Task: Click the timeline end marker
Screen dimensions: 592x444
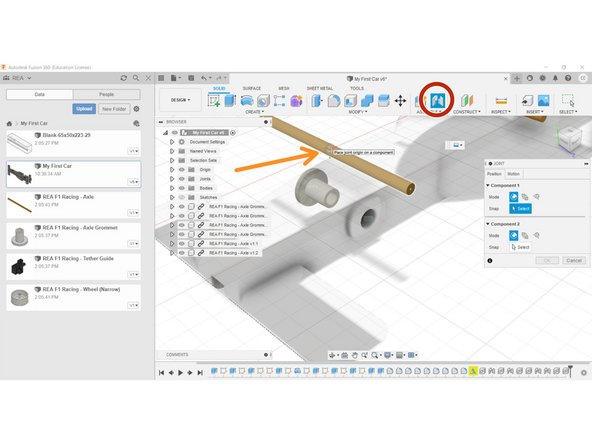Action: tap(570, 371)
